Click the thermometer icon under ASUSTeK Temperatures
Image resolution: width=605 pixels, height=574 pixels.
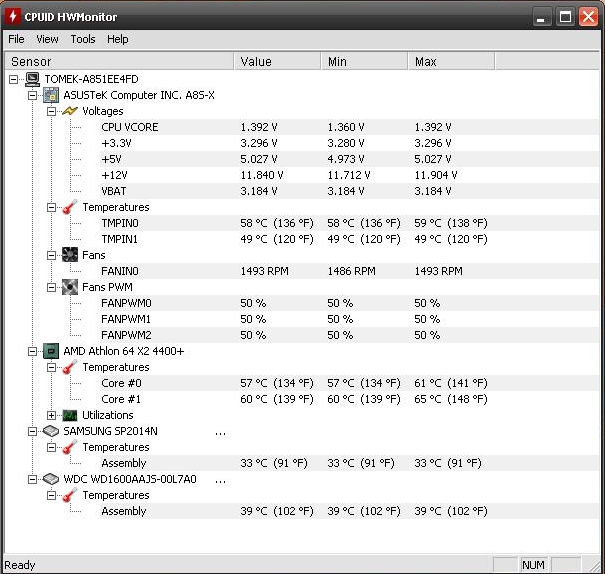69,207
